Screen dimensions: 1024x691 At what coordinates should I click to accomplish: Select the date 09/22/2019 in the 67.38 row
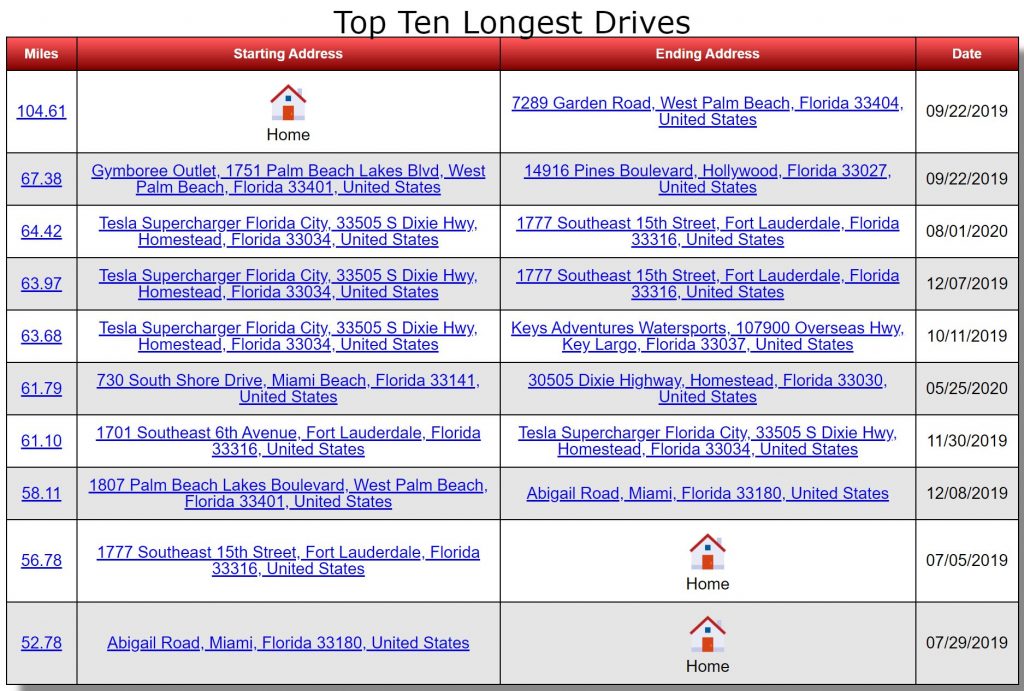click(967, 179)
